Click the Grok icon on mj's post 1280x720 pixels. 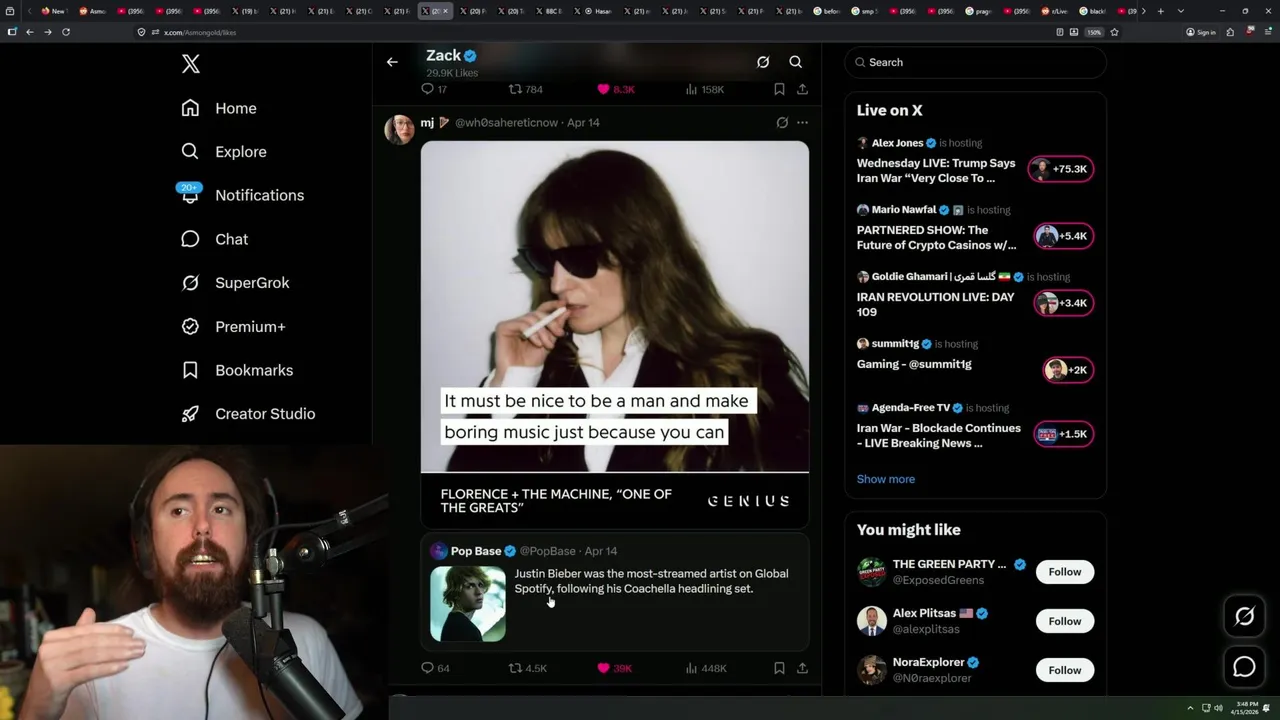pyautogui.click(x=782, y=123)
